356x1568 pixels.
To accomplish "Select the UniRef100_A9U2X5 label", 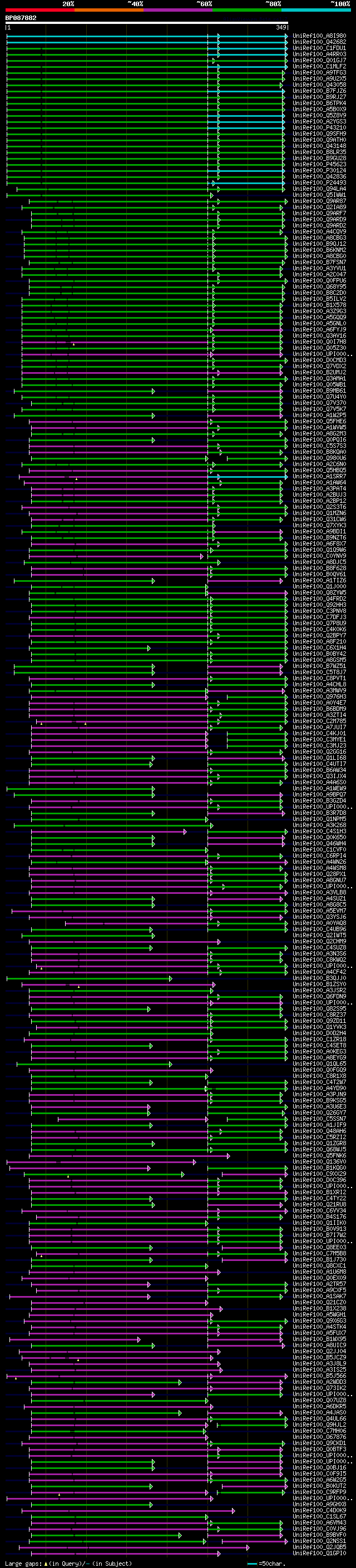I will point(319,78).
